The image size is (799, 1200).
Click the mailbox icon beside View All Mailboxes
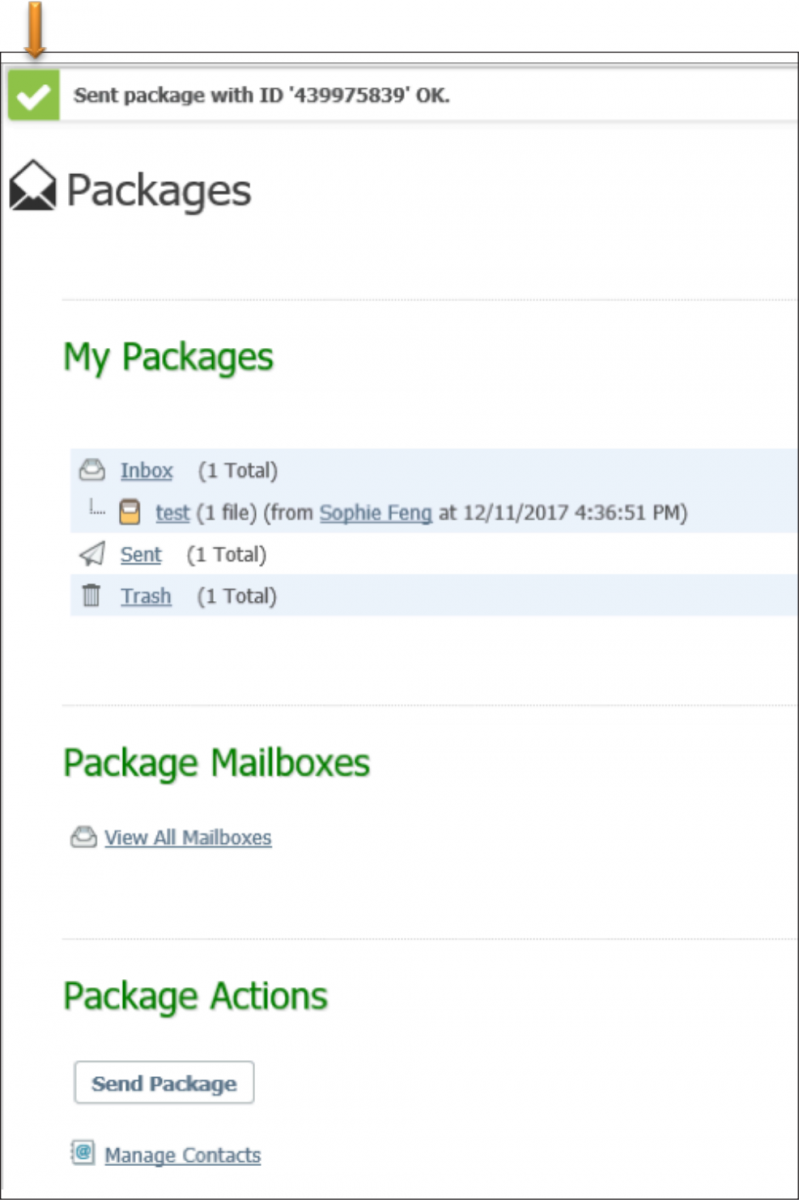[83, 837]
